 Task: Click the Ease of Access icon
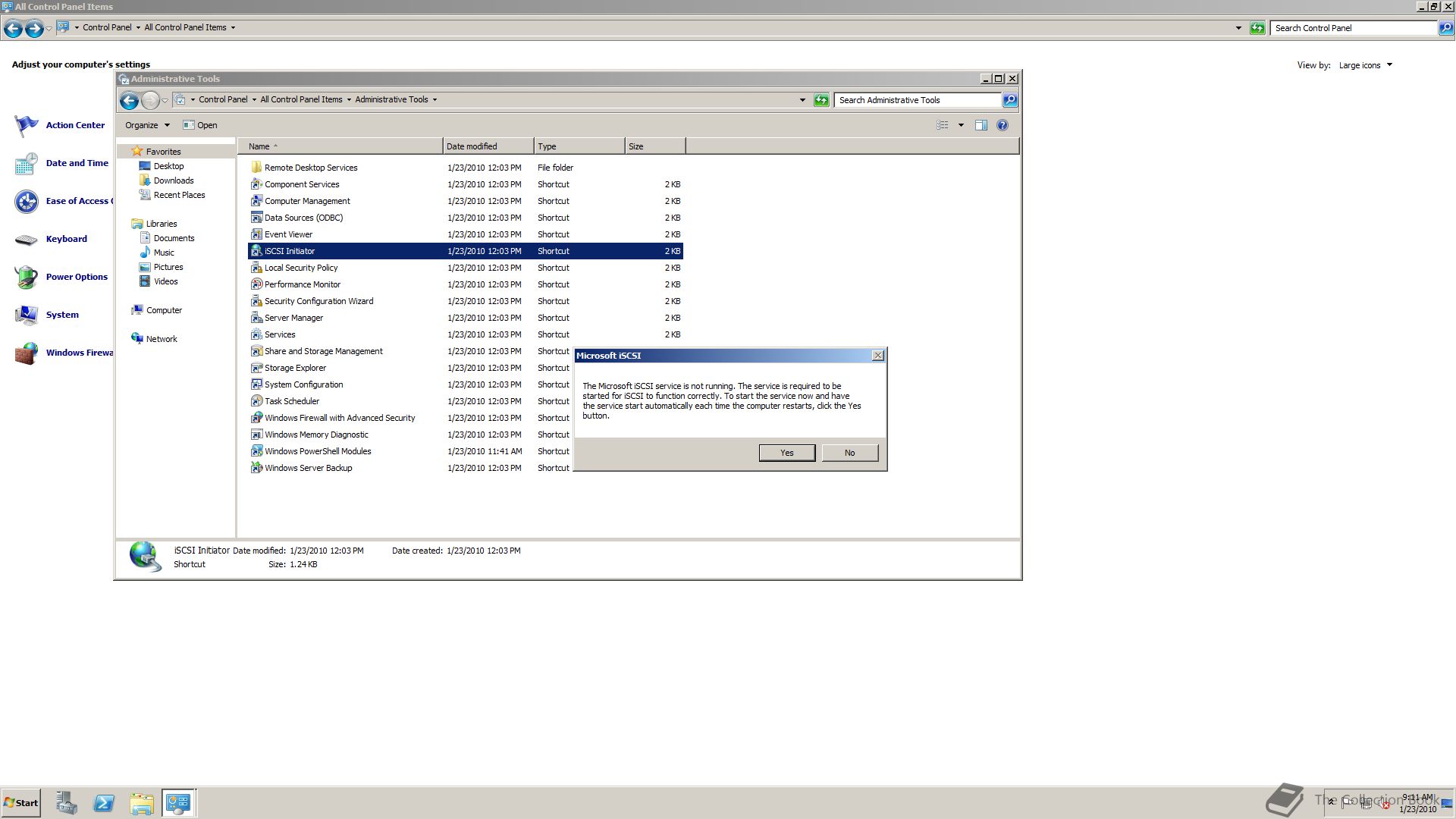[27, 201]
